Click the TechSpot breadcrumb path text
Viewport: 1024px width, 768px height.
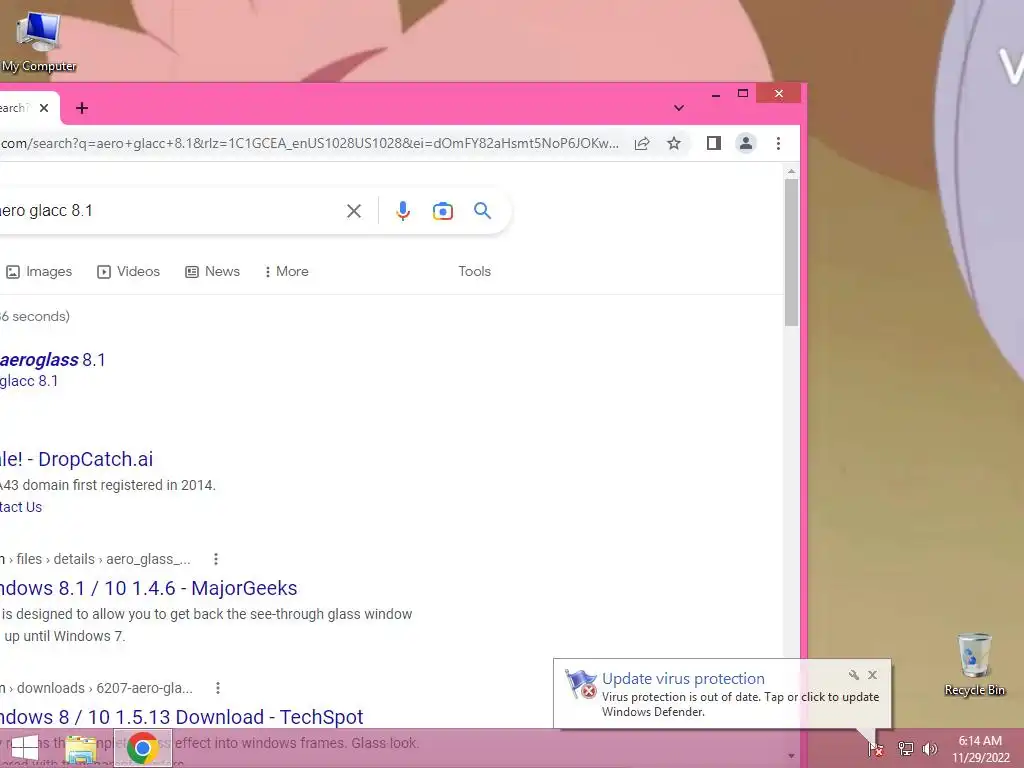(x=97, y=688)
